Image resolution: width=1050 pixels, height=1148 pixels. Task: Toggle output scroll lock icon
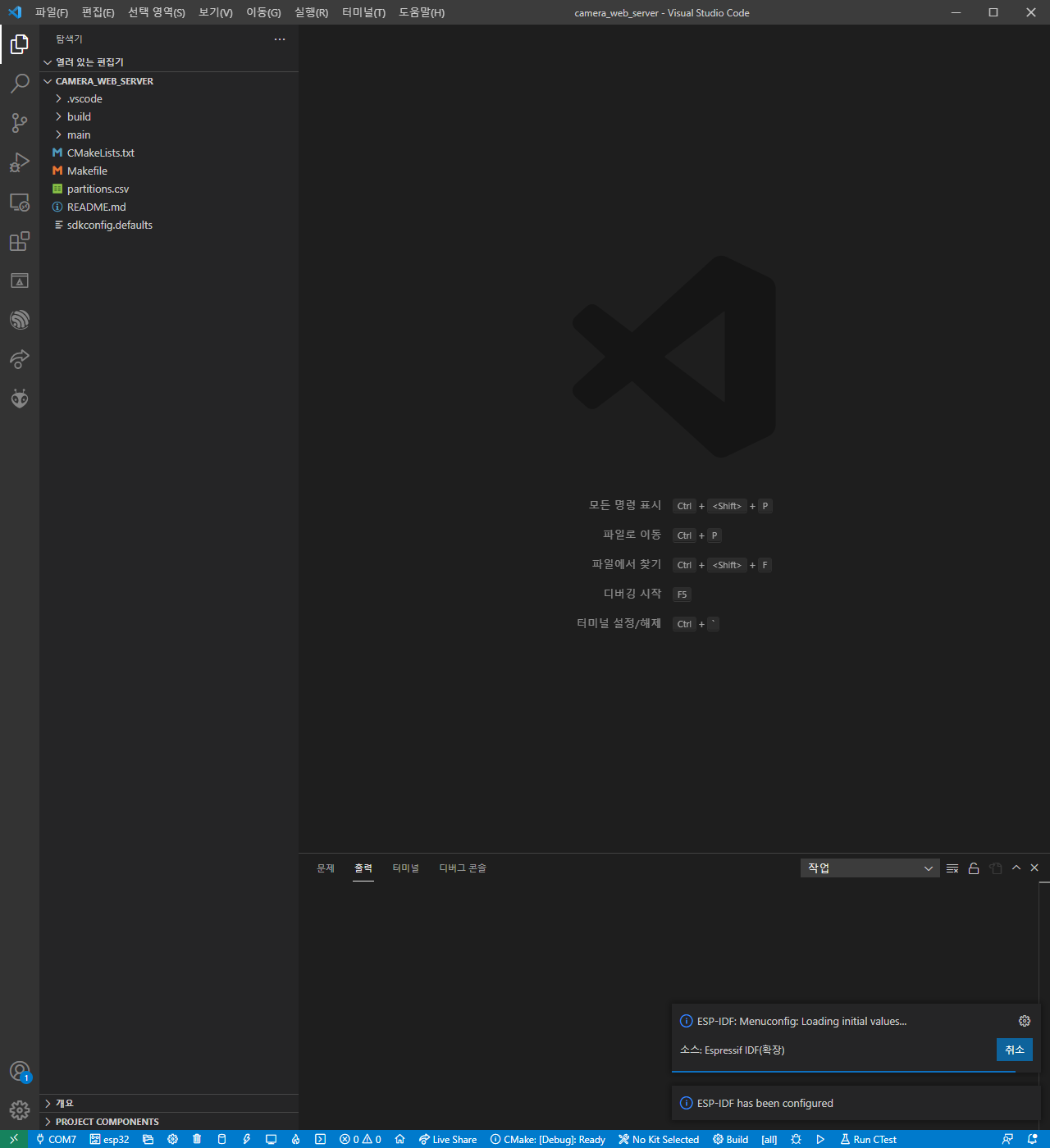974,868
